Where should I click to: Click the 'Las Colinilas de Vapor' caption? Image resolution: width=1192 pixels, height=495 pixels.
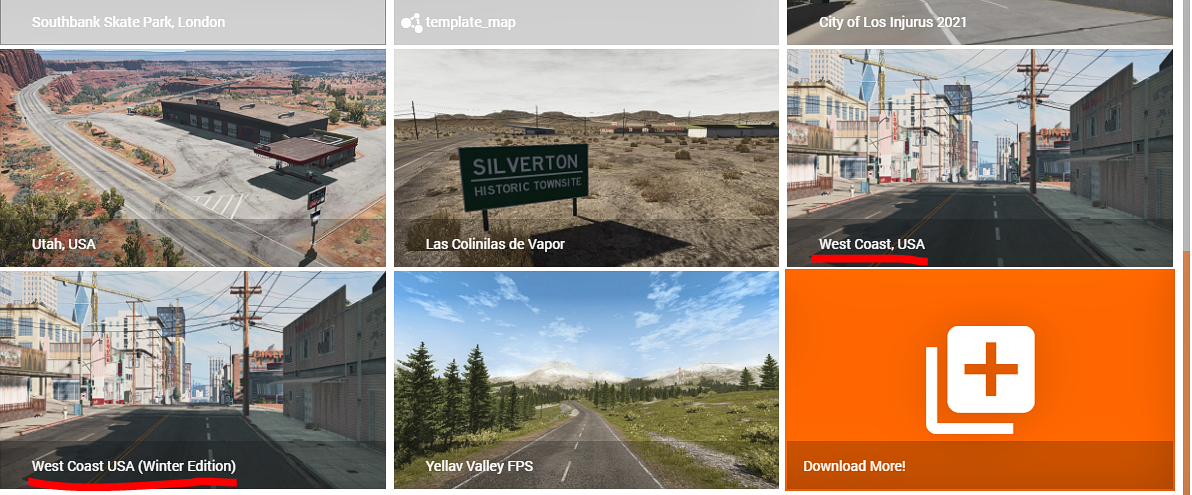coord(495,244)
